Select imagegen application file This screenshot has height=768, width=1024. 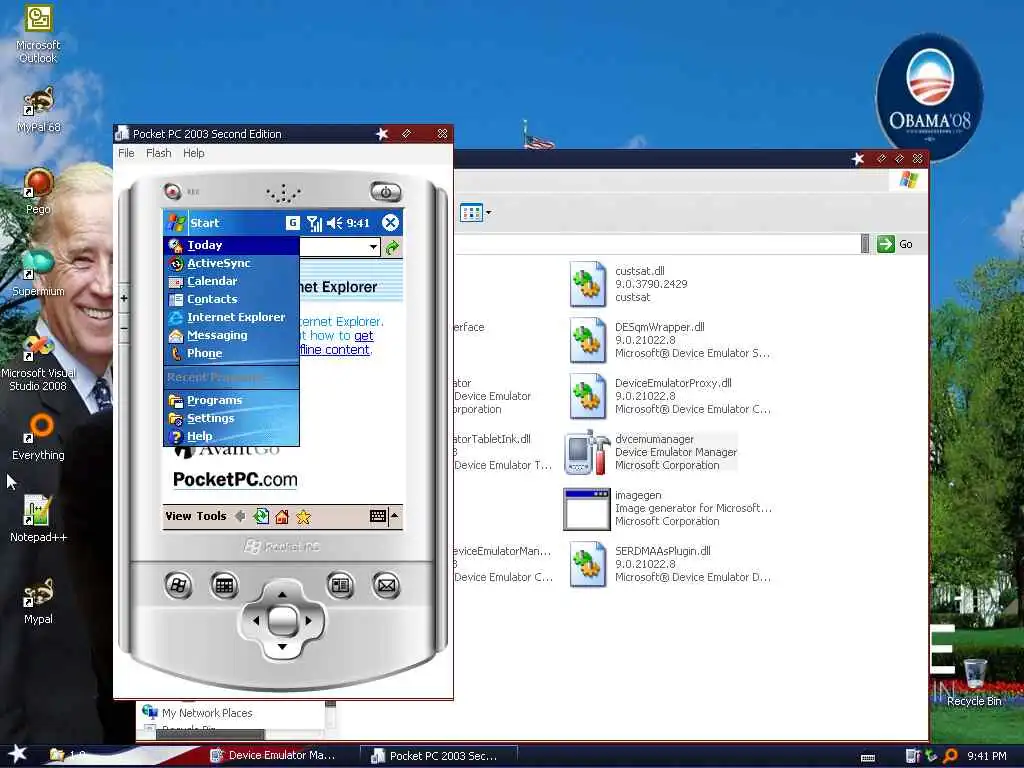(x=669, y=508)
